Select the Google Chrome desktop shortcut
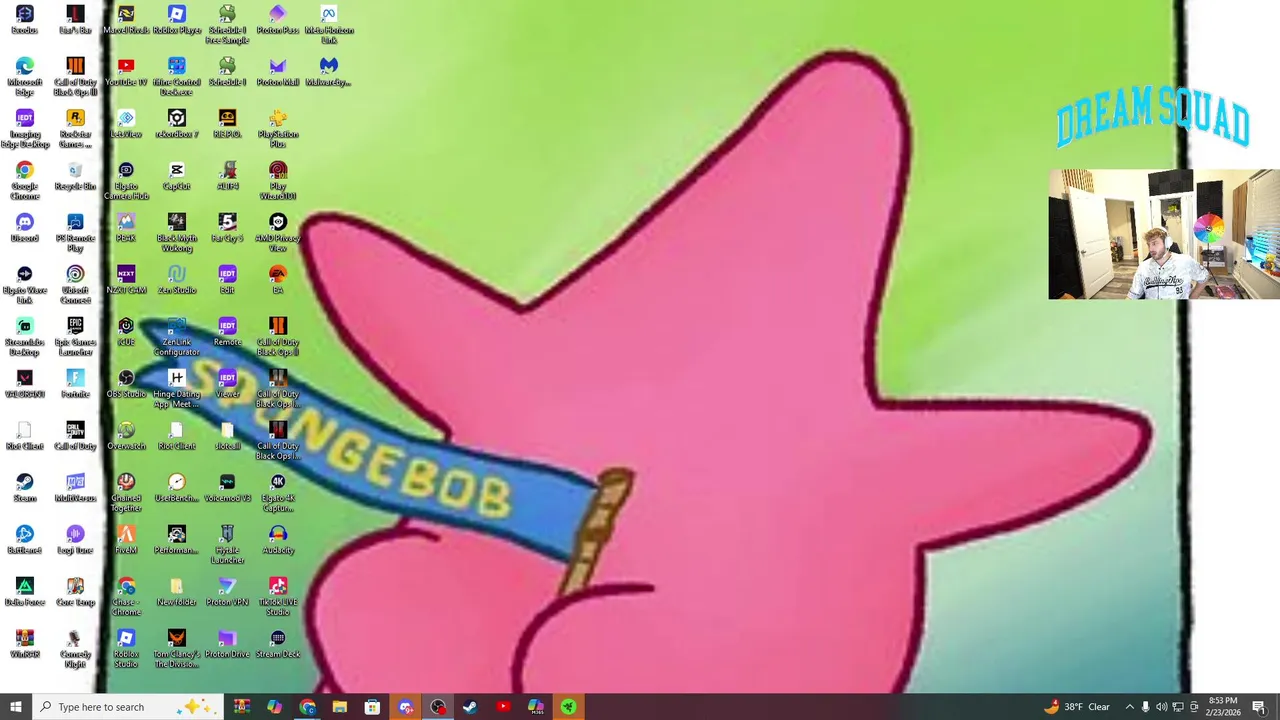This screenshot has height=720, width=1280. coord(25,181)
